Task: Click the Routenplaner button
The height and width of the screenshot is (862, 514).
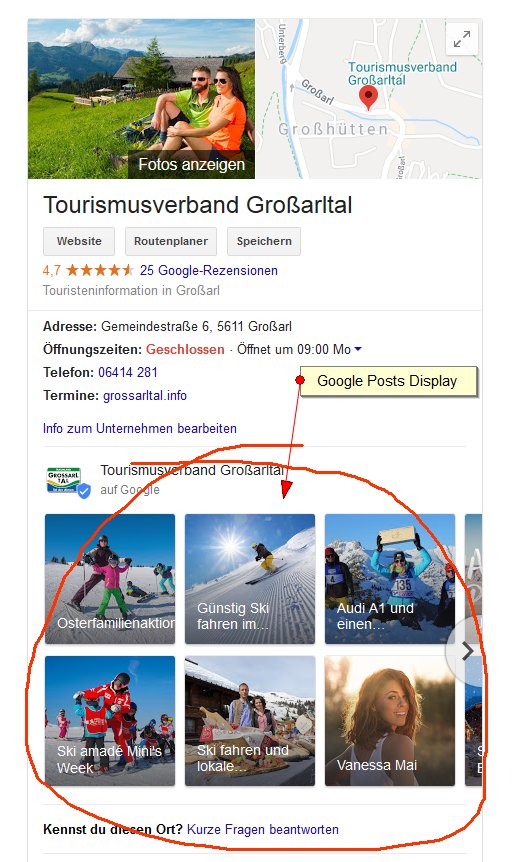Action: pyautogui.click(x=171, y=241)
